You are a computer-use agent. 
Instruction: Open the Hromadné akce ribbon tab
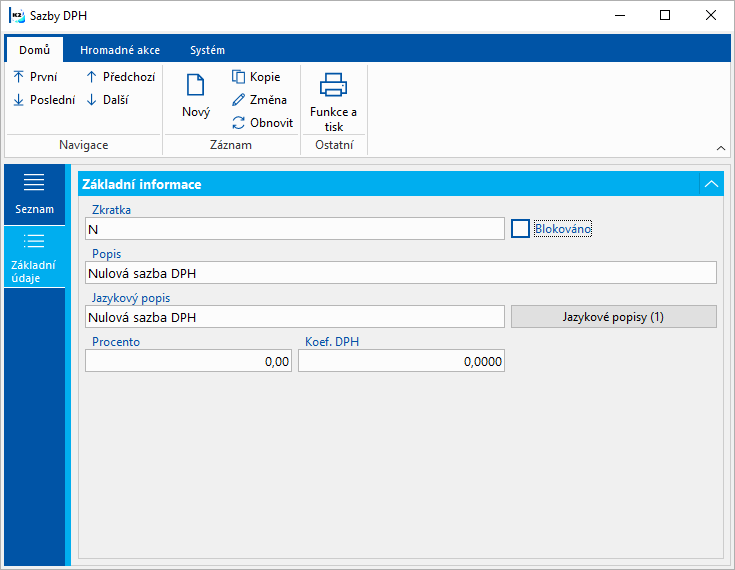(x=120, y=50)
